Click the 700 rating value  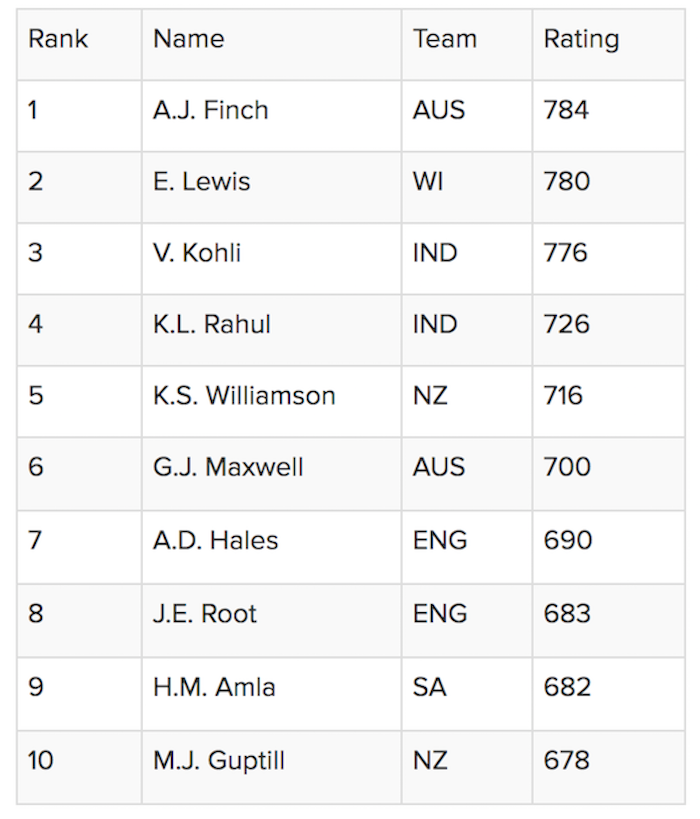pyautogui.click(x=567, y=467)
